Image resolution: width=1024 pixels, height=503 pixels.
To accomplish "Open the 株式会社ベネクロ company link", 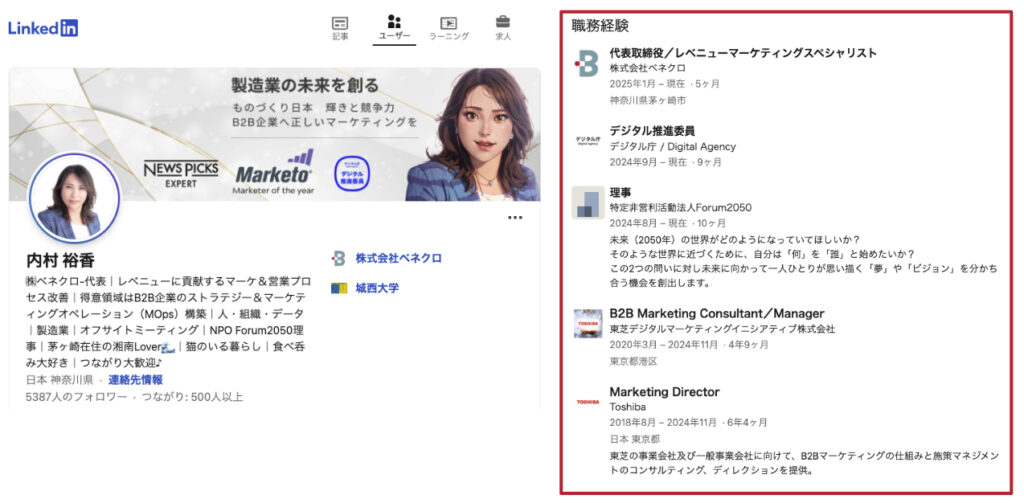I will click(x=398, y=258).
